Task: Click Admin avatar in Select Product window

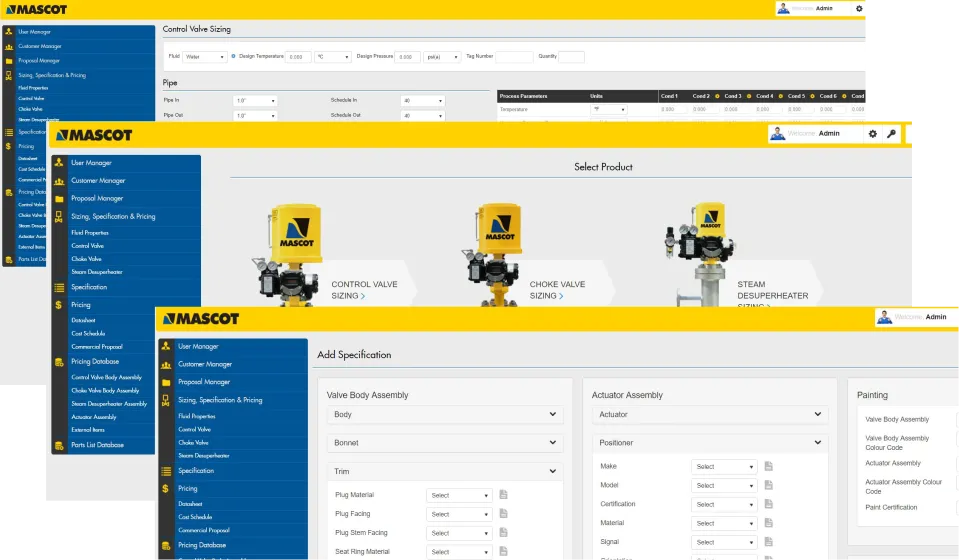Action: pyautogui.click(x=777, y=133)
